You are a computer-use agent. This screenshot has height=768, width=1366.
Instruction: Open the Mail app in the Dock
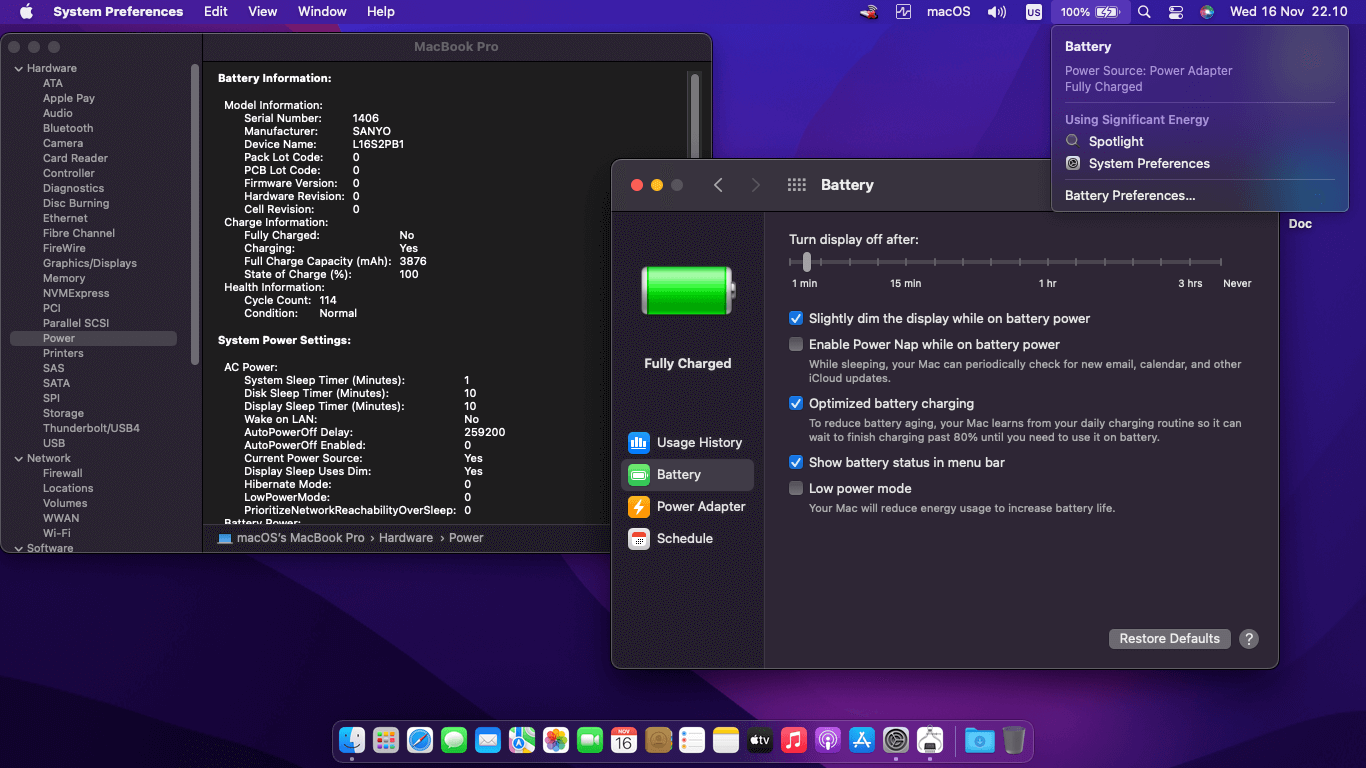tap(488, 740)
